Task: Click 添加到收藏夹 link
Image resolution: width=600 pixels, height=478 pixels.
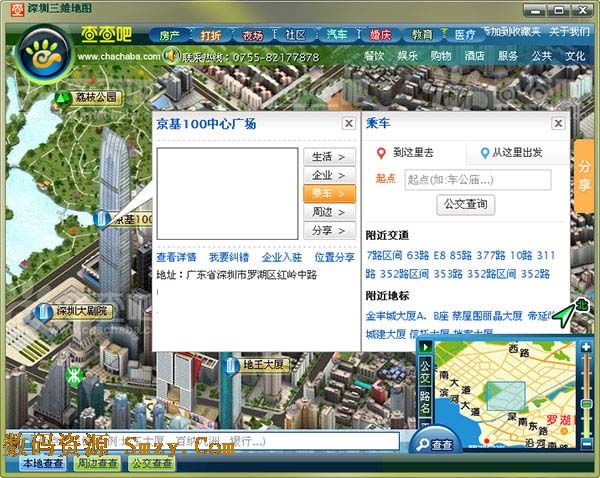Action: pos(513,32)
